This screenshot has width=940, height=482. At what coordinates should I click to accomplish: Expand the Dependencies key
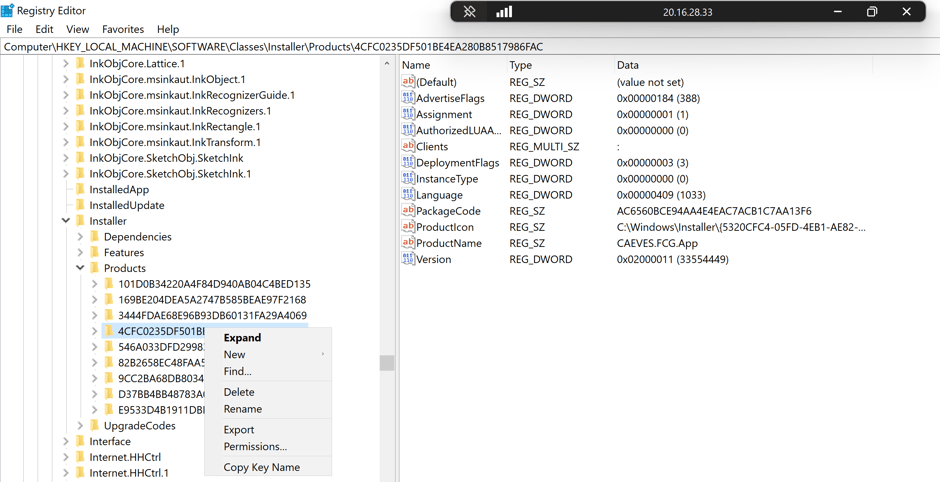81,237
